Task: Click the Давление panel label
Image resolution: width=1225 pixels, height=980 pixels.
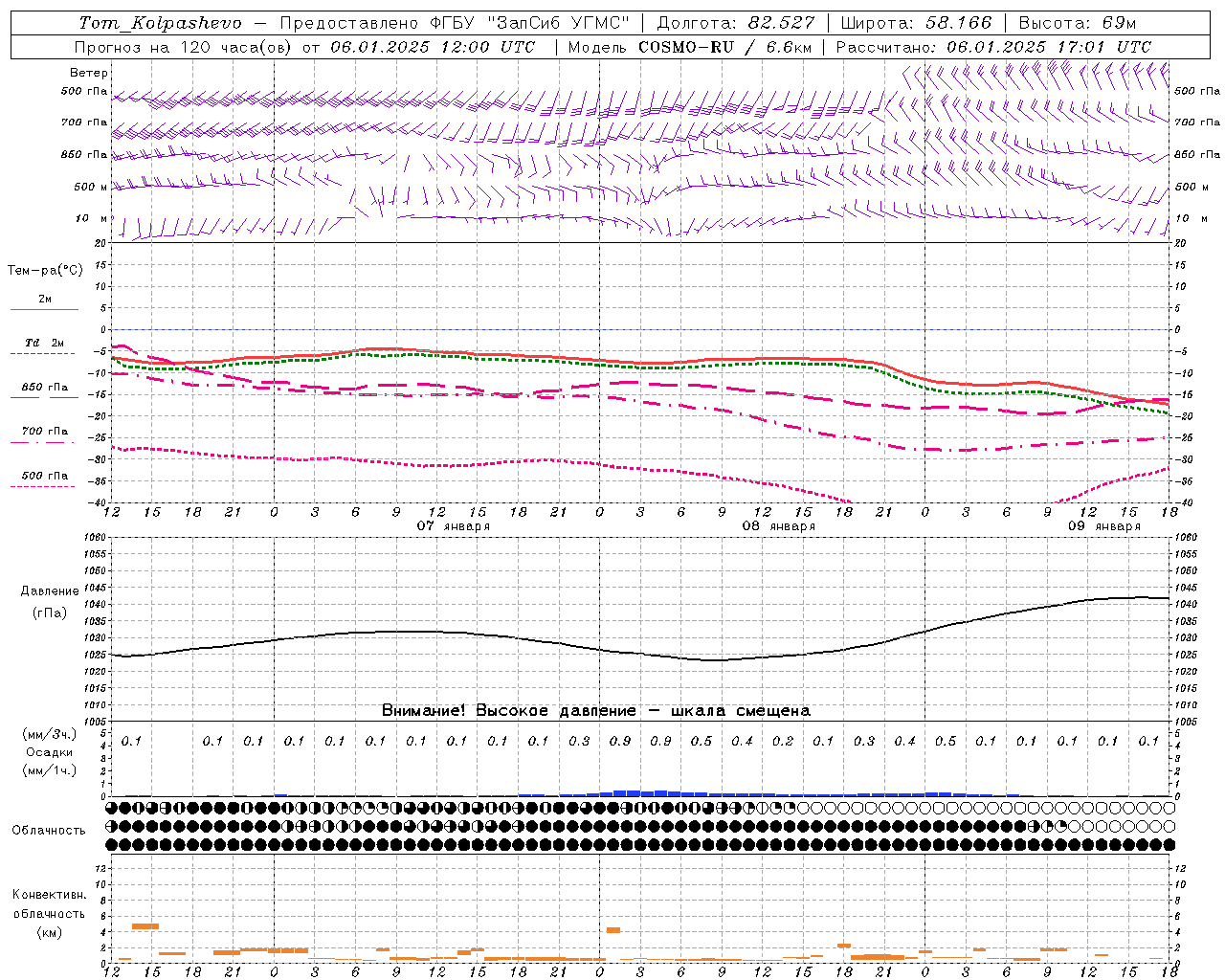Action: 50,590
